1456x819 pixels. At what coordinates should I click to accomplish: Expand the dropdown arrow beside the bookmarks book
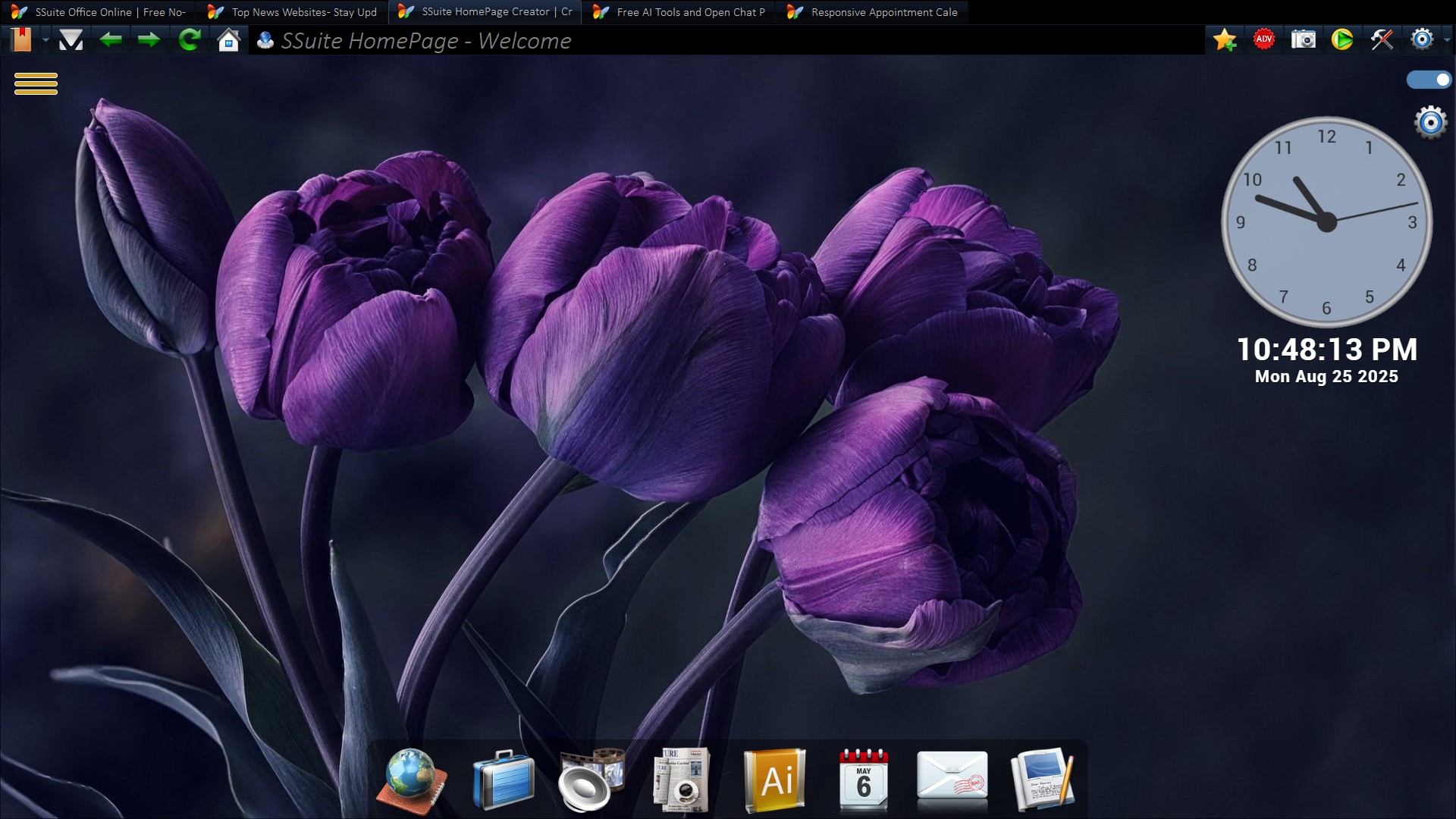point(45,39)
